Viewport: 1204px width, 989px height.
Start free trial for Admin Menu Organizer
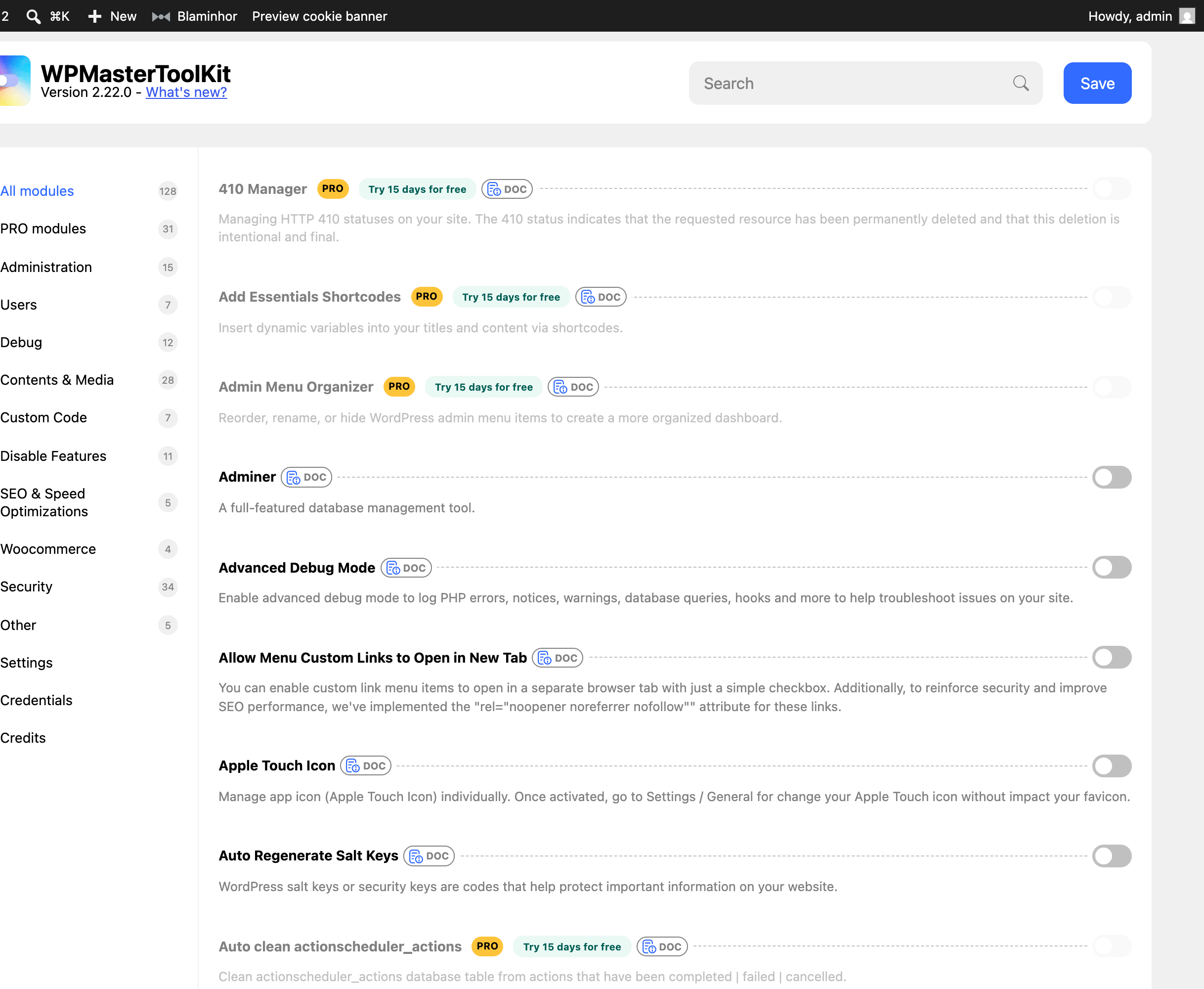484,387
